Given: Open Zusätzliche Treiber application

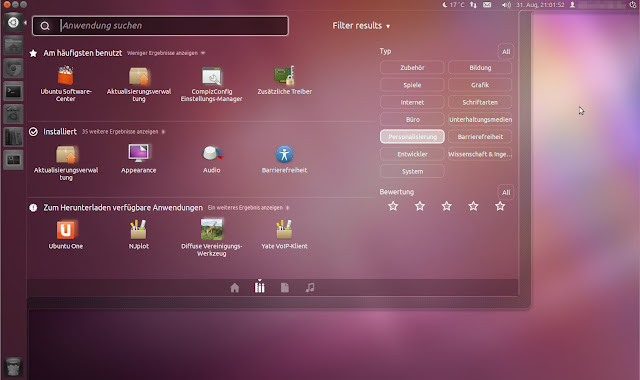Looking at the screenshot, I should 284,80.
